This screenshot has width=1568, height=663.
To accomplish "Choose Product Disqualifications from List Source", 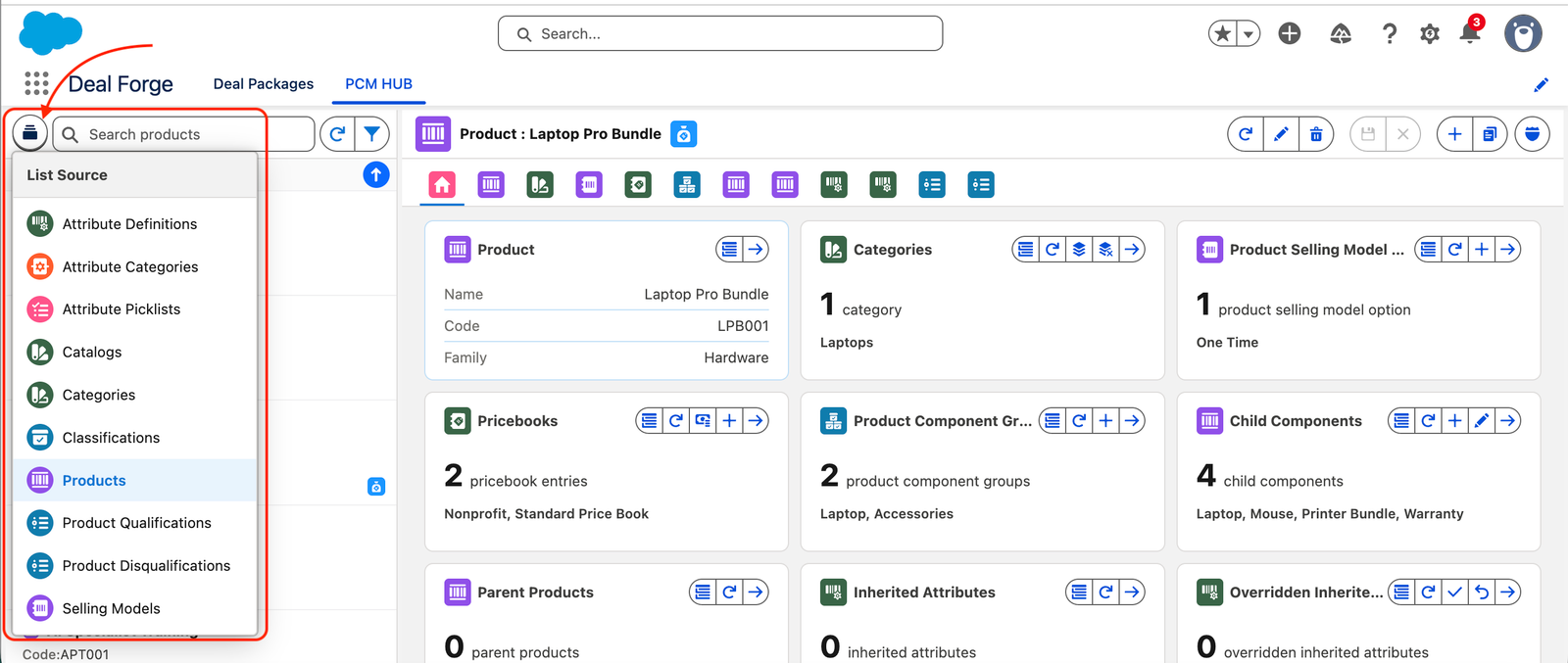I will pyautogui.click(x=135, y=566).
